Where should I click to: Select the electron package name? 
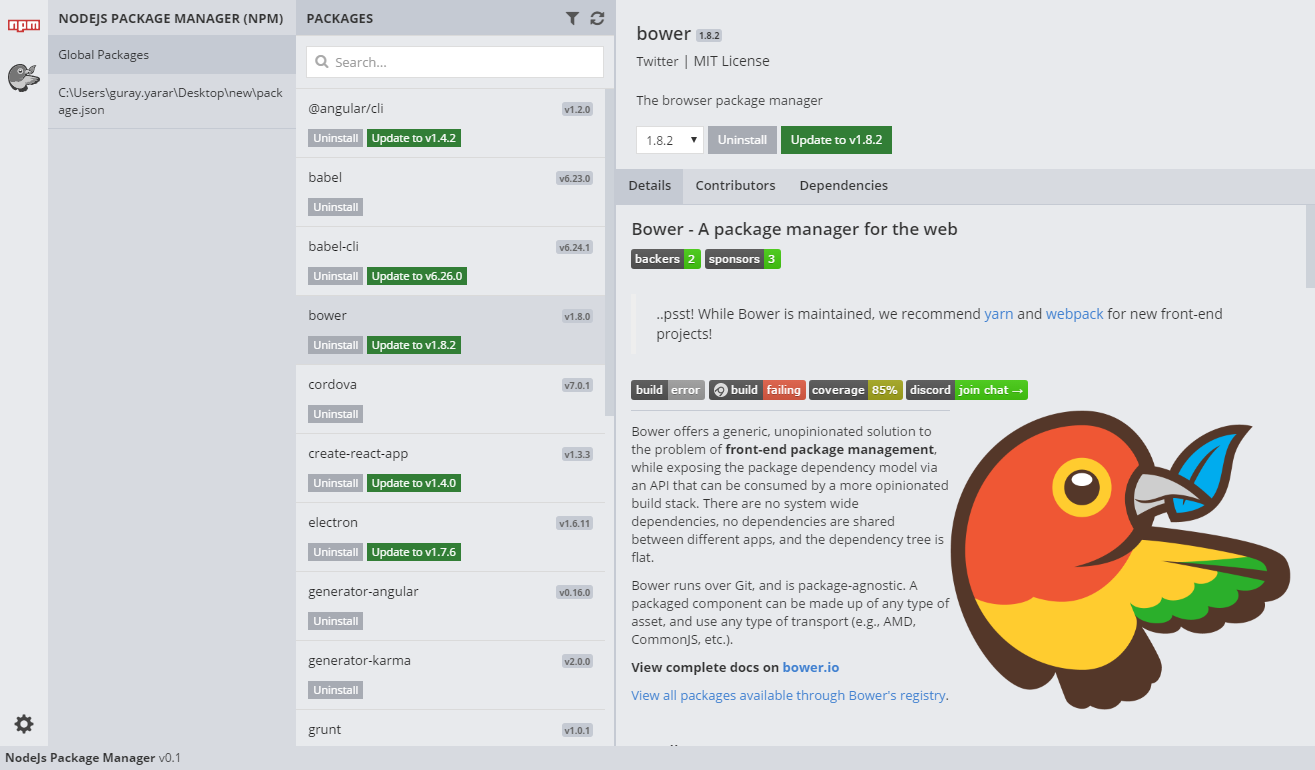click(333, 522)
